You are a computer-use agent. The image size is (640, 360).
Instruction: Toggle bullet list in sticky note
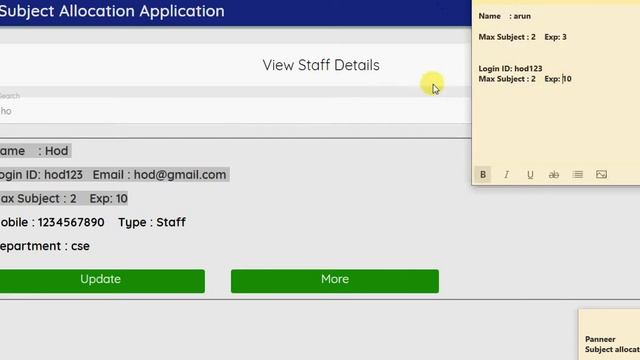578,175
